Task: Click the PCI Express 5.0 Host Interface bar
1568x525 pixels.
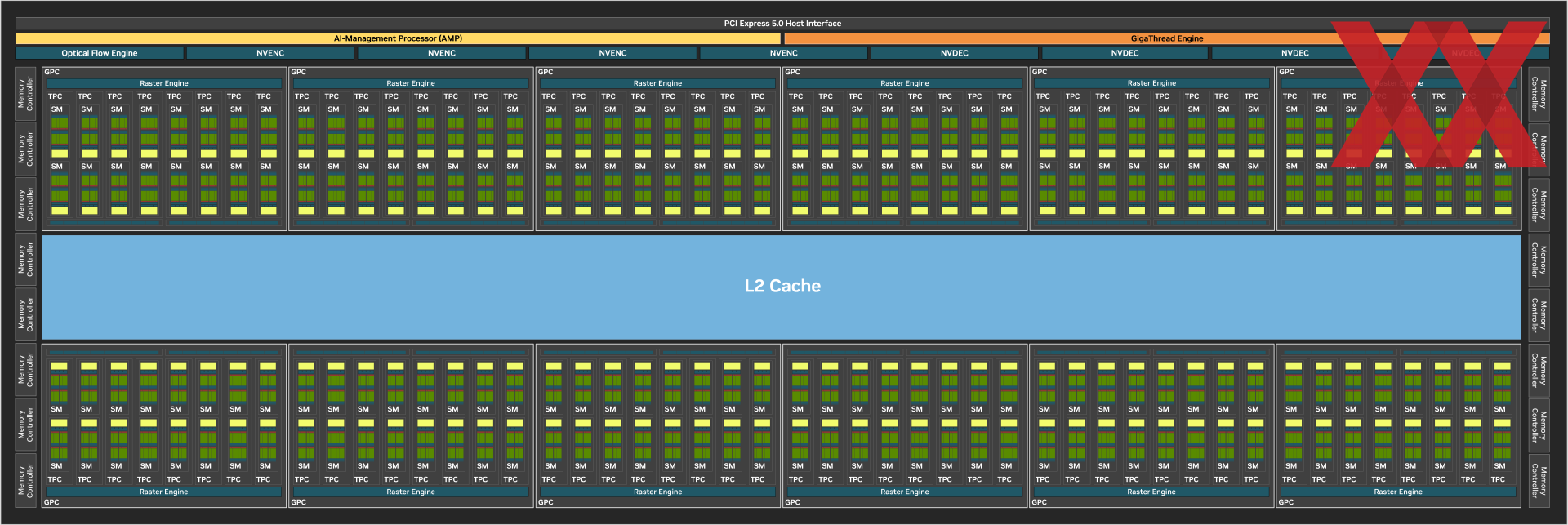Action: (x=782, y=24)
